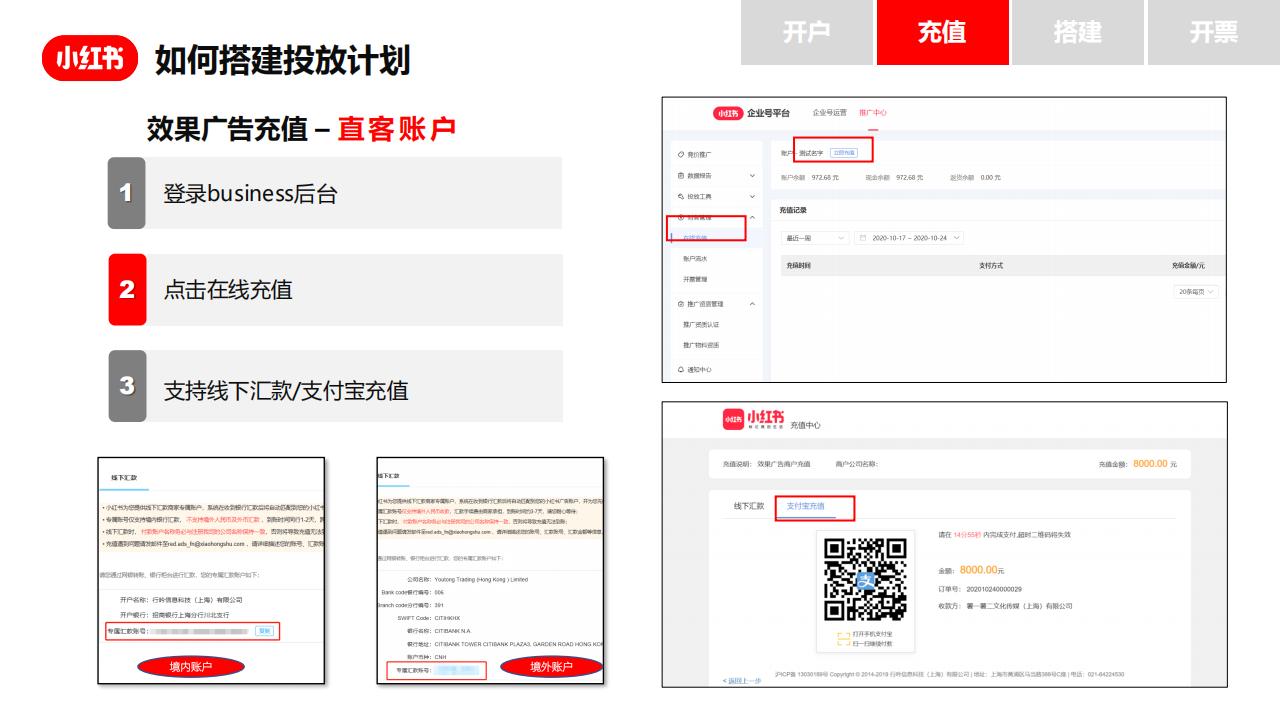Open 推广物料资质 in the sidebar

[x=701, y=345]
